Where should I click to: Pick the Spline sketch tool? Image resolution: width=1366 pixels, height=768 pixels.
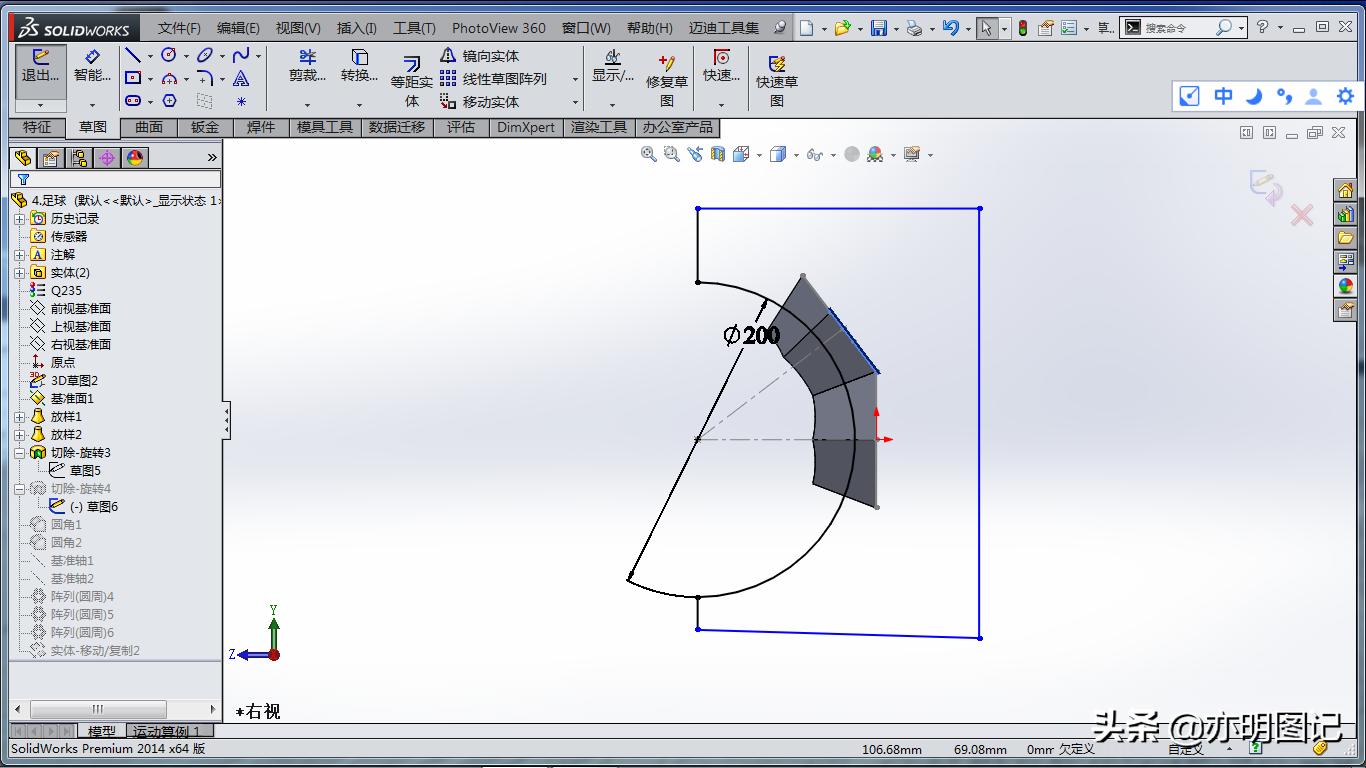[241, 56]
